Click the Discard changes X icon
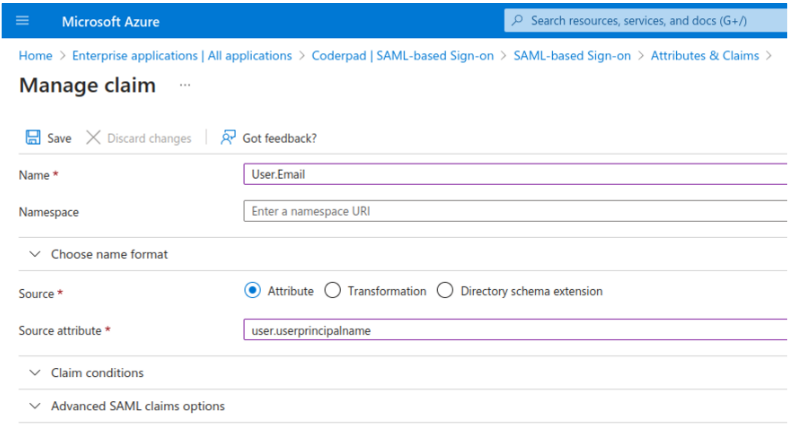Image resolution: width=789 pixels, height=426 pixels. coord(93,138)
